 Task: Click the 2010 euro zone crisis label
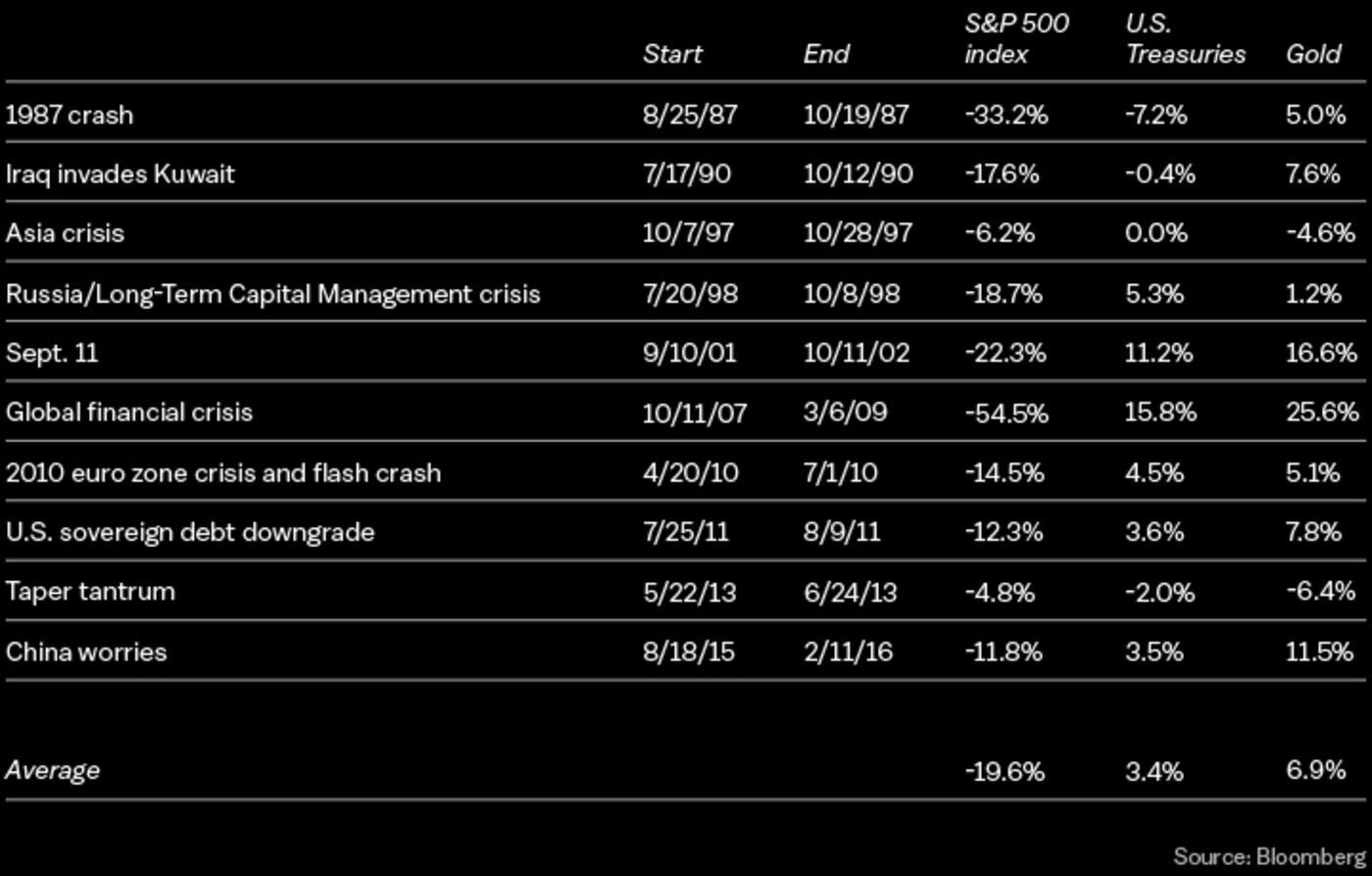point(222,472)
